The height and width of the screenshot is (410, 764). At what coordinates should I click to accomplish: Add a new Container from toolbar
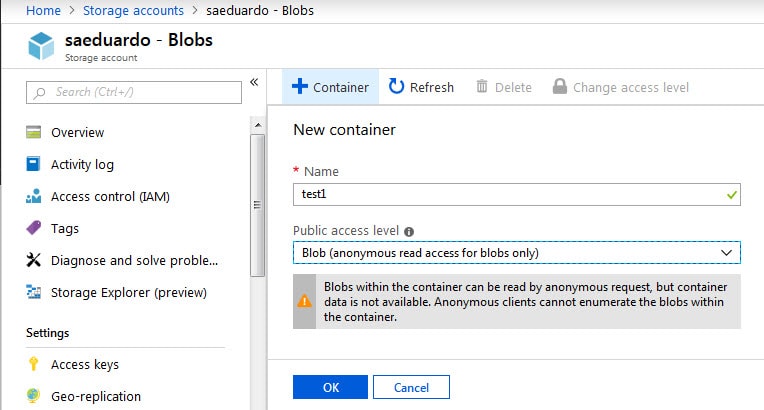330,87
